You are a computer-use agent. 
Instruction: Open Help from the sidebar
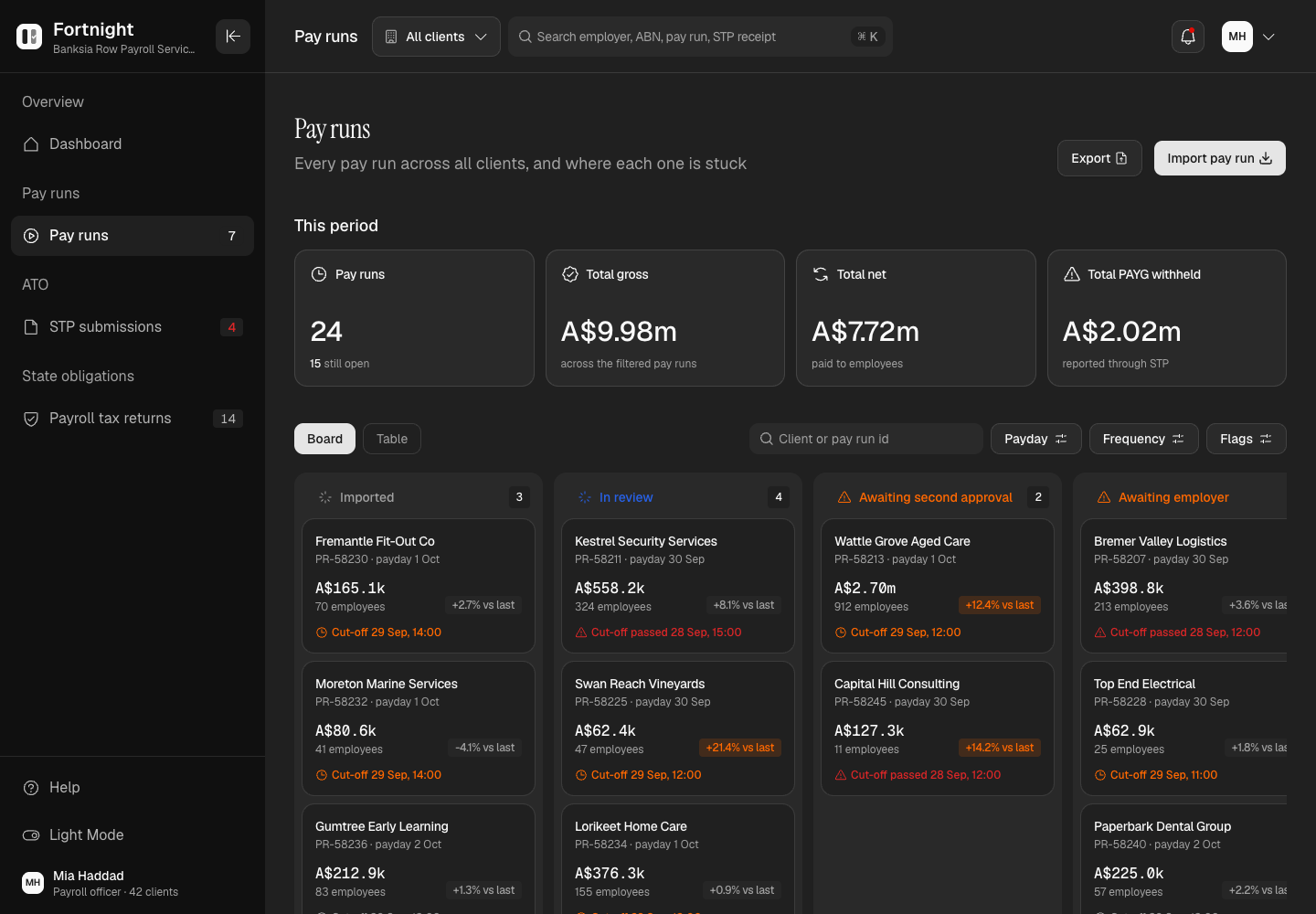pos(133,788)
